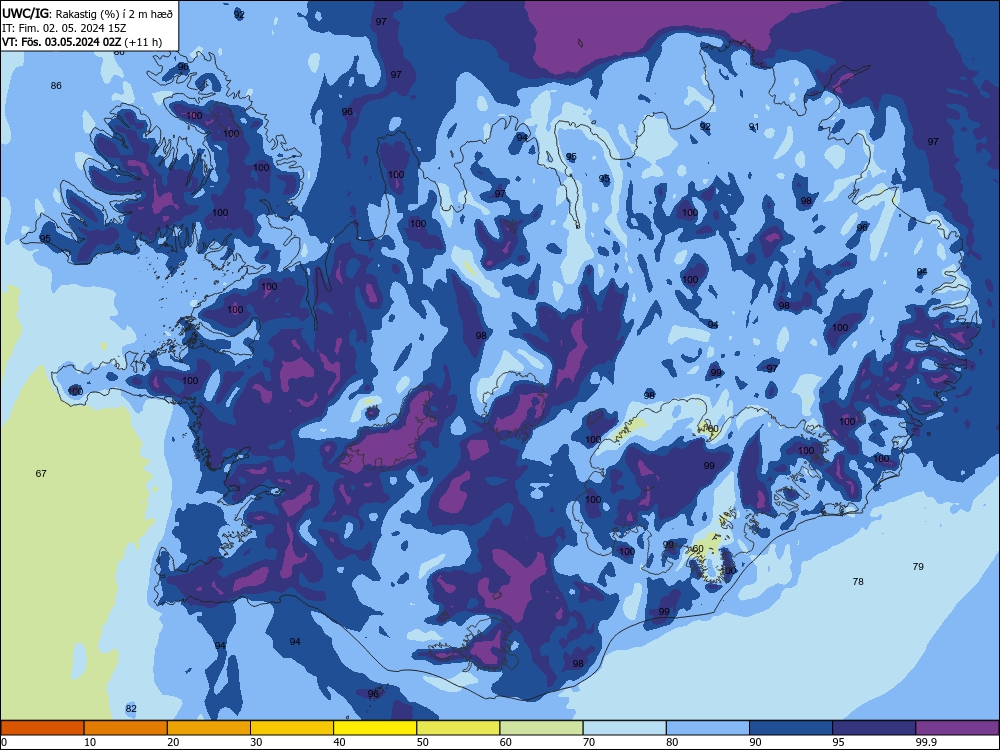Click the '90' tick label on the legend
1000x750 pixels.
pyautogui.click(x=756, y=742)
